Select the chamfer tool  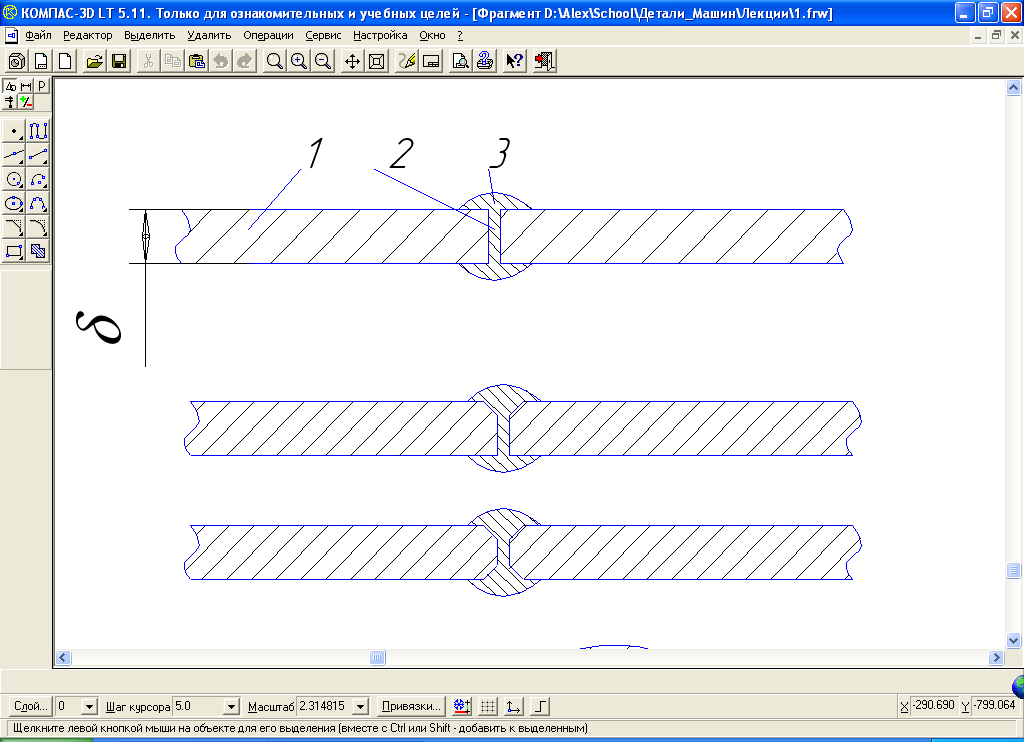[x=14, y=227]
